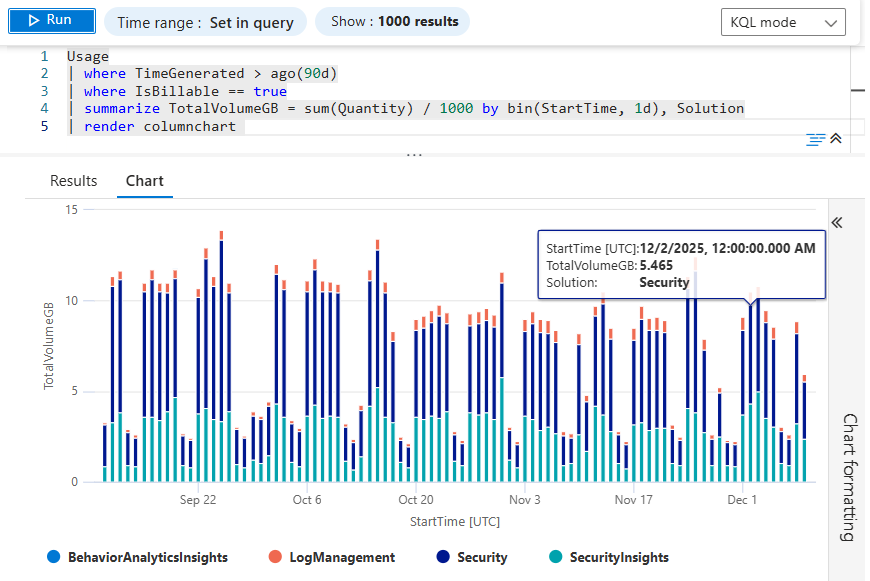
Task: Collapse the query editor with double chevron
Action: tap(836, 139)
